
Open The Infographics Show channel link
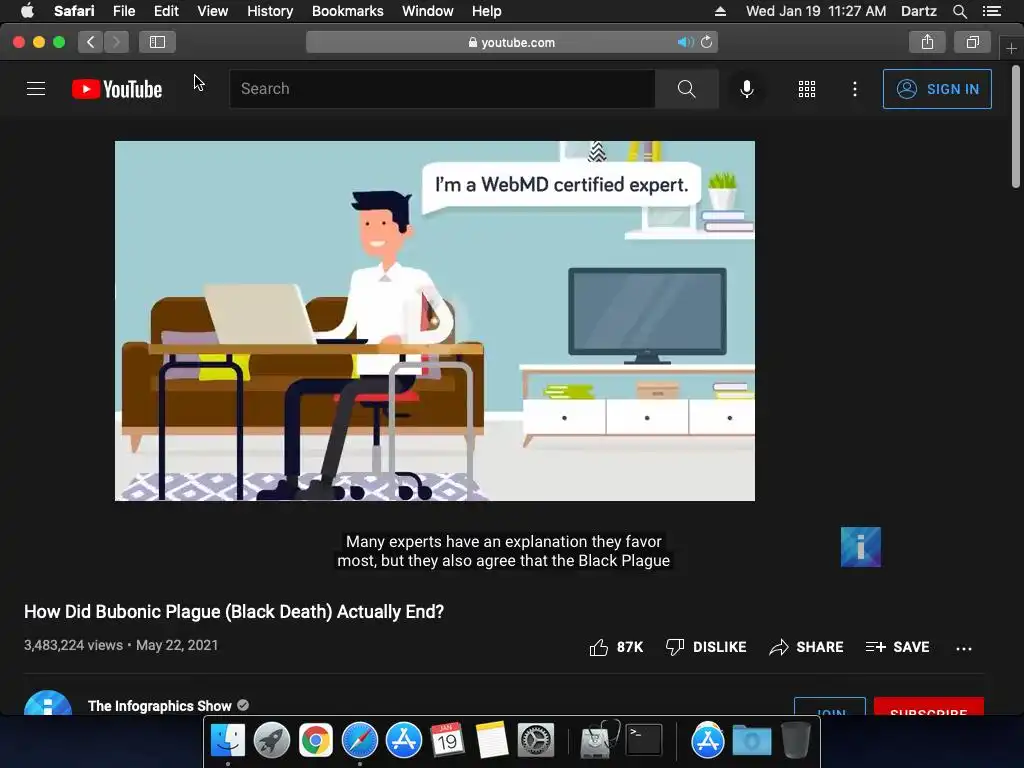coord(159,706)
